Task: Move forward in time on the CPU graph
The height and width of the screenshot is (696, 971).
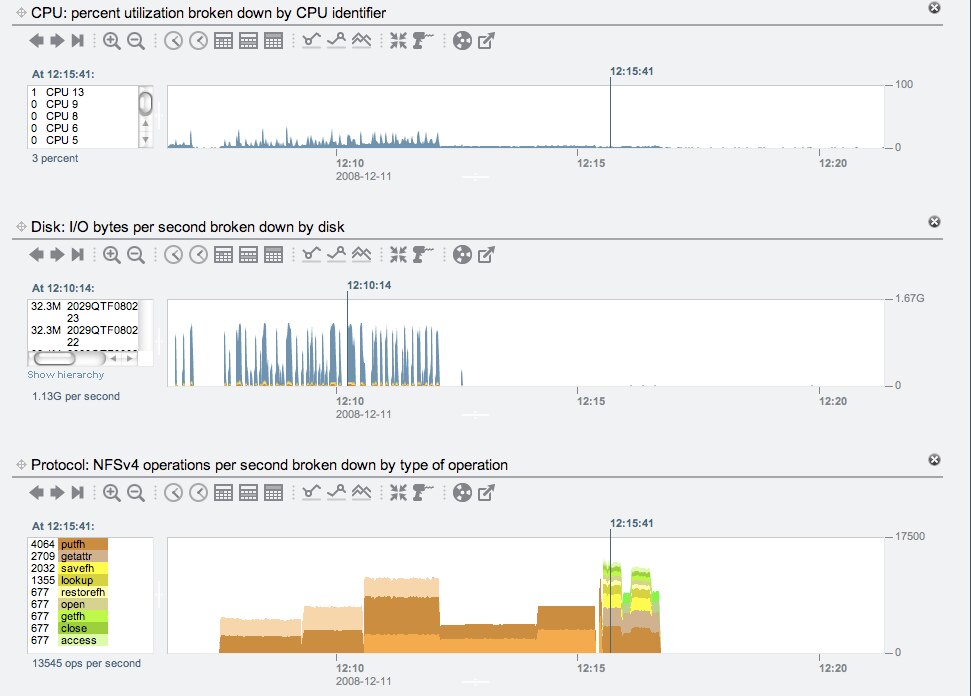Action: 58,41
